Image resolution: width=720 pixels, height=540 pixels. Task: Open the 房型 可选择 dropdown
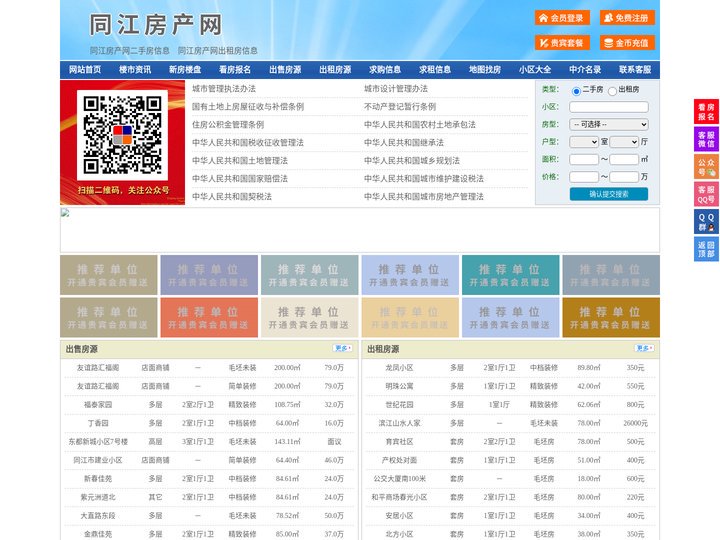point(609,124)
